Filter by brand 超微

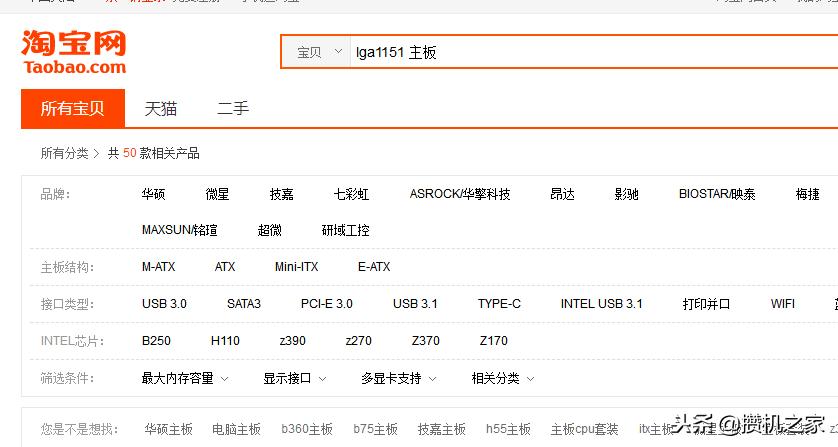pos(269,230)
